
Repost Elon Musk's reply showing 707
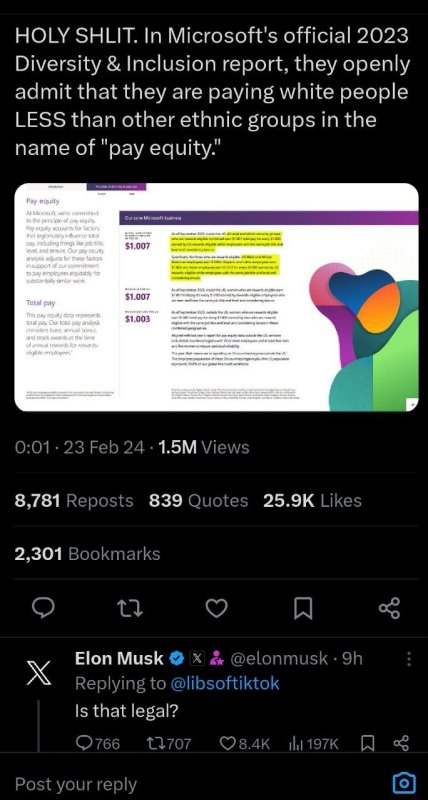pyautogui.click(x=168, y=743)
